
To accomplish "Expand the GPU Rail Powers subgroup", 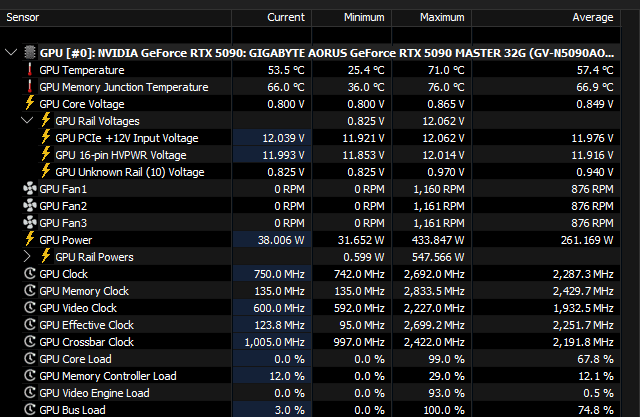I will click(x=27, y=257).
